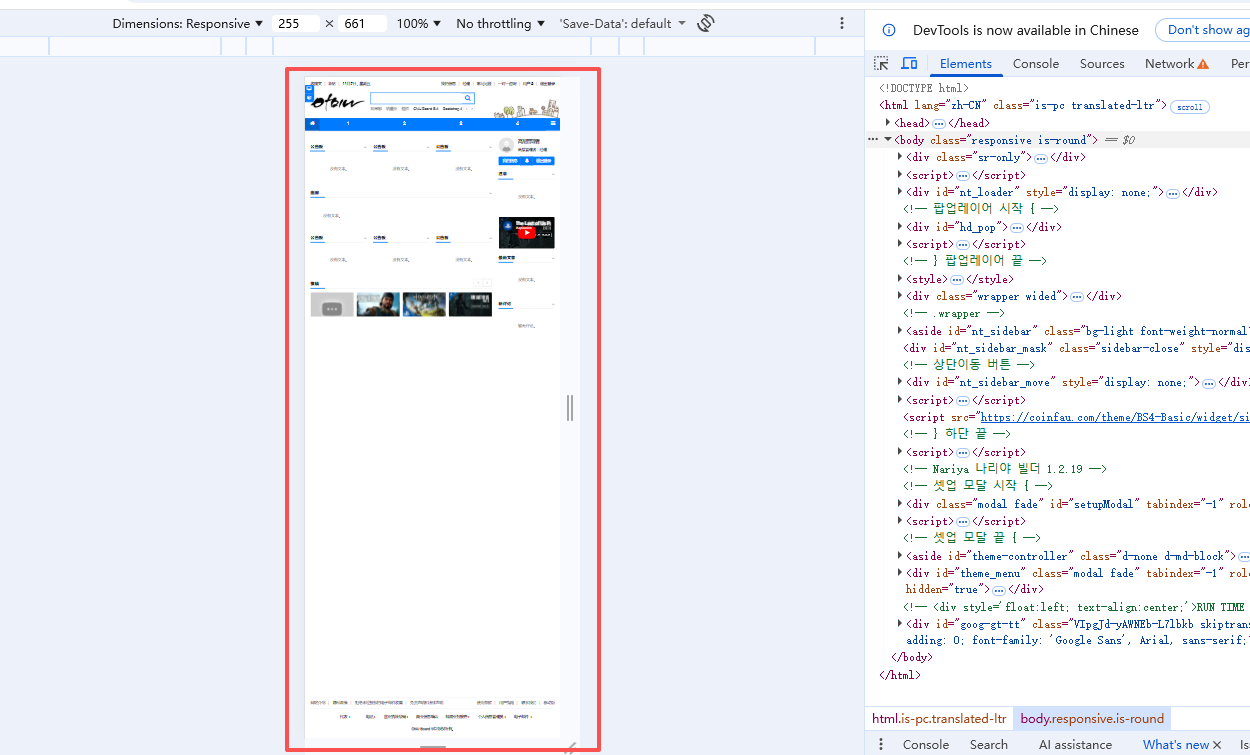Click the viewport width input field
Screen dimensions: 1250x755
click(x=295, y=23)
